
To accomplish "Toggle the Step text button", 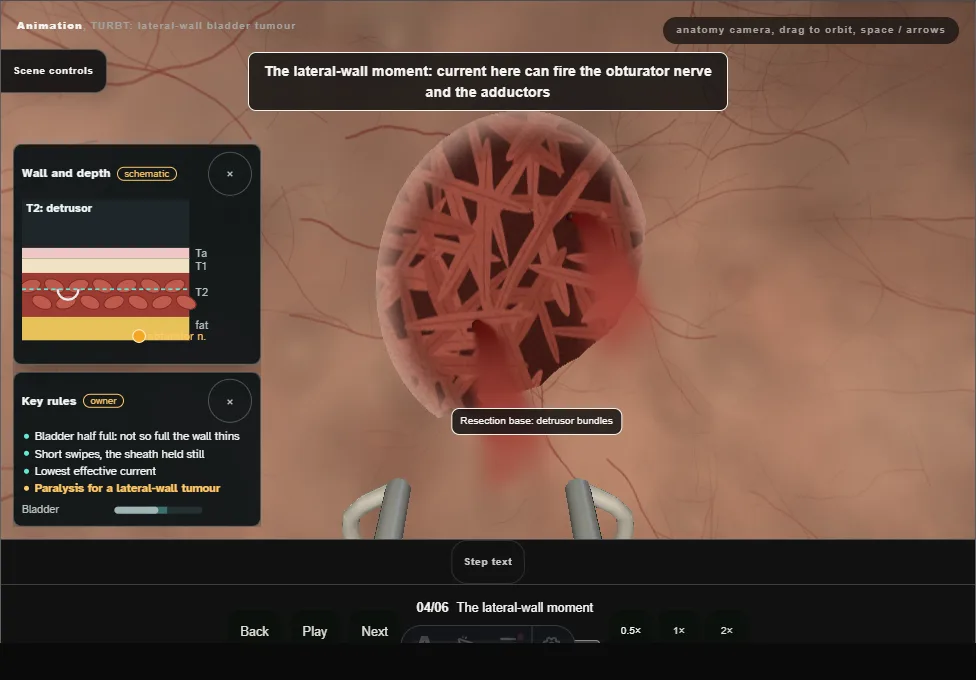I will [x=488, y=562].
